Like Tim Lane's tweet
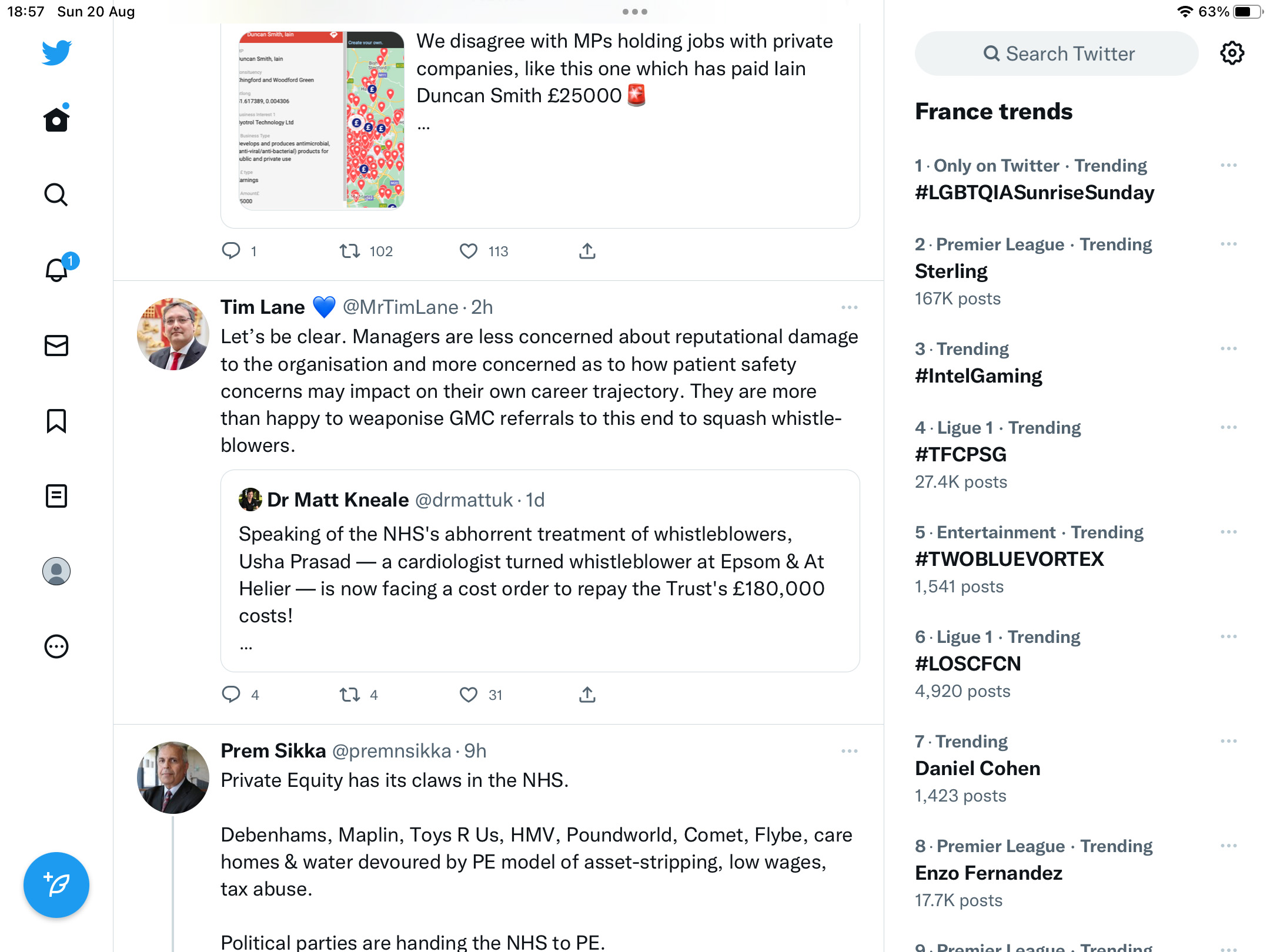 click(469, 695)
